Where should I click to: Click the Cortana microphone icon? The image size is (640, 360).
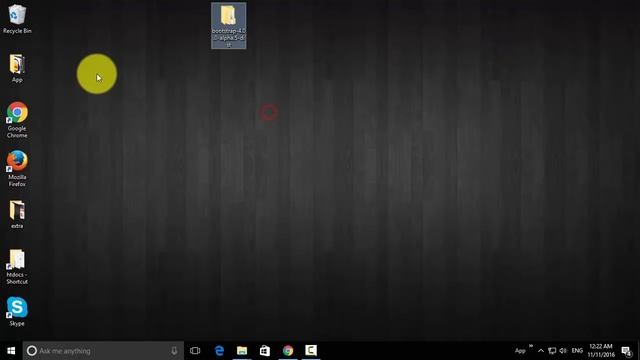coord(174,351)
